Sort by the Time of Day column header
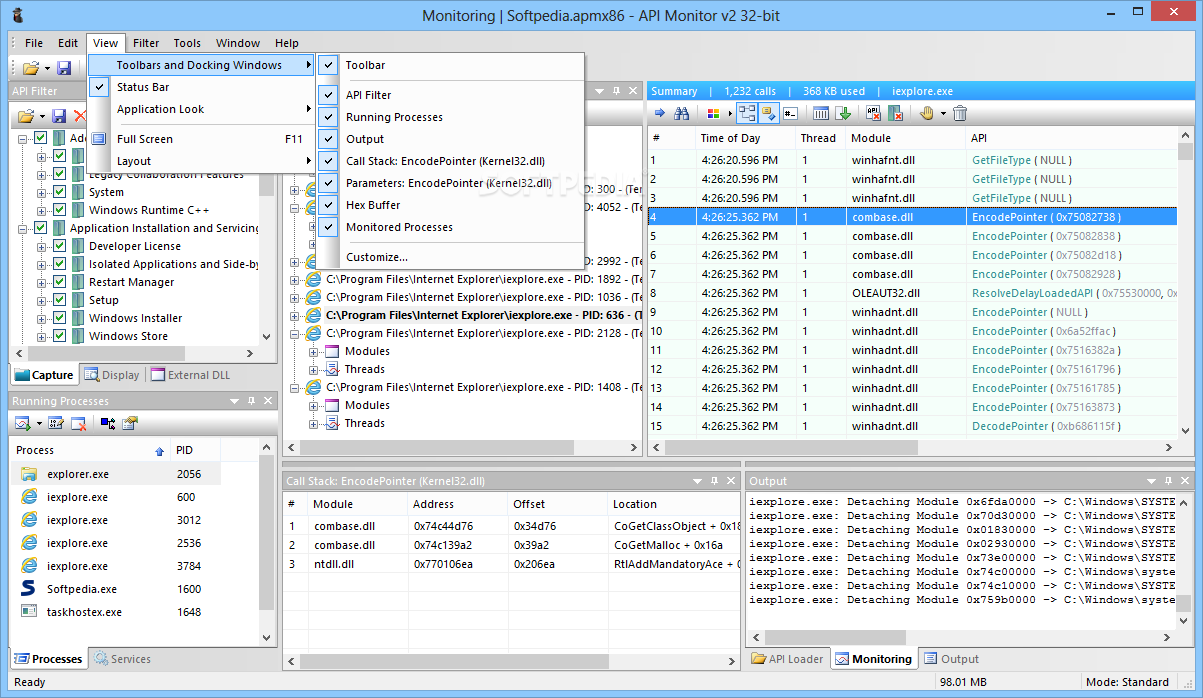The width and height of the screenshot is (1203, 698). (744, 138)
